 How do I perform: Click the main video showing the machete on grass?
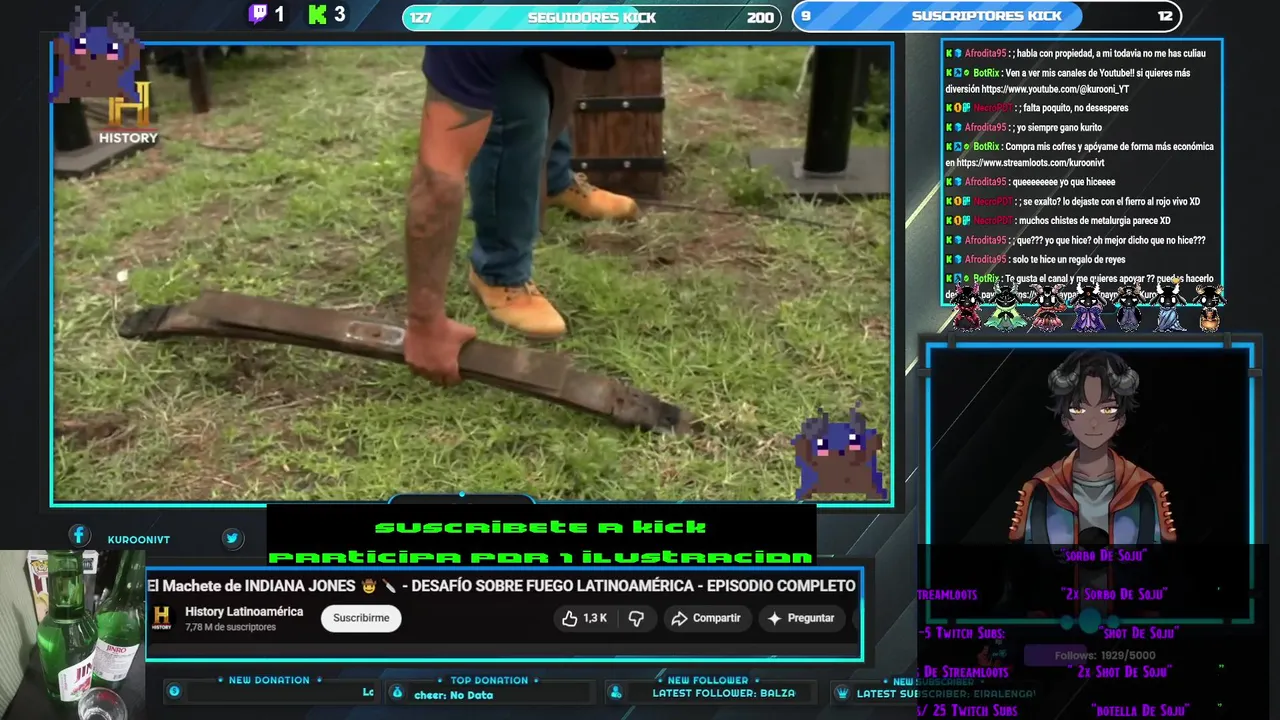coord(472,273)
